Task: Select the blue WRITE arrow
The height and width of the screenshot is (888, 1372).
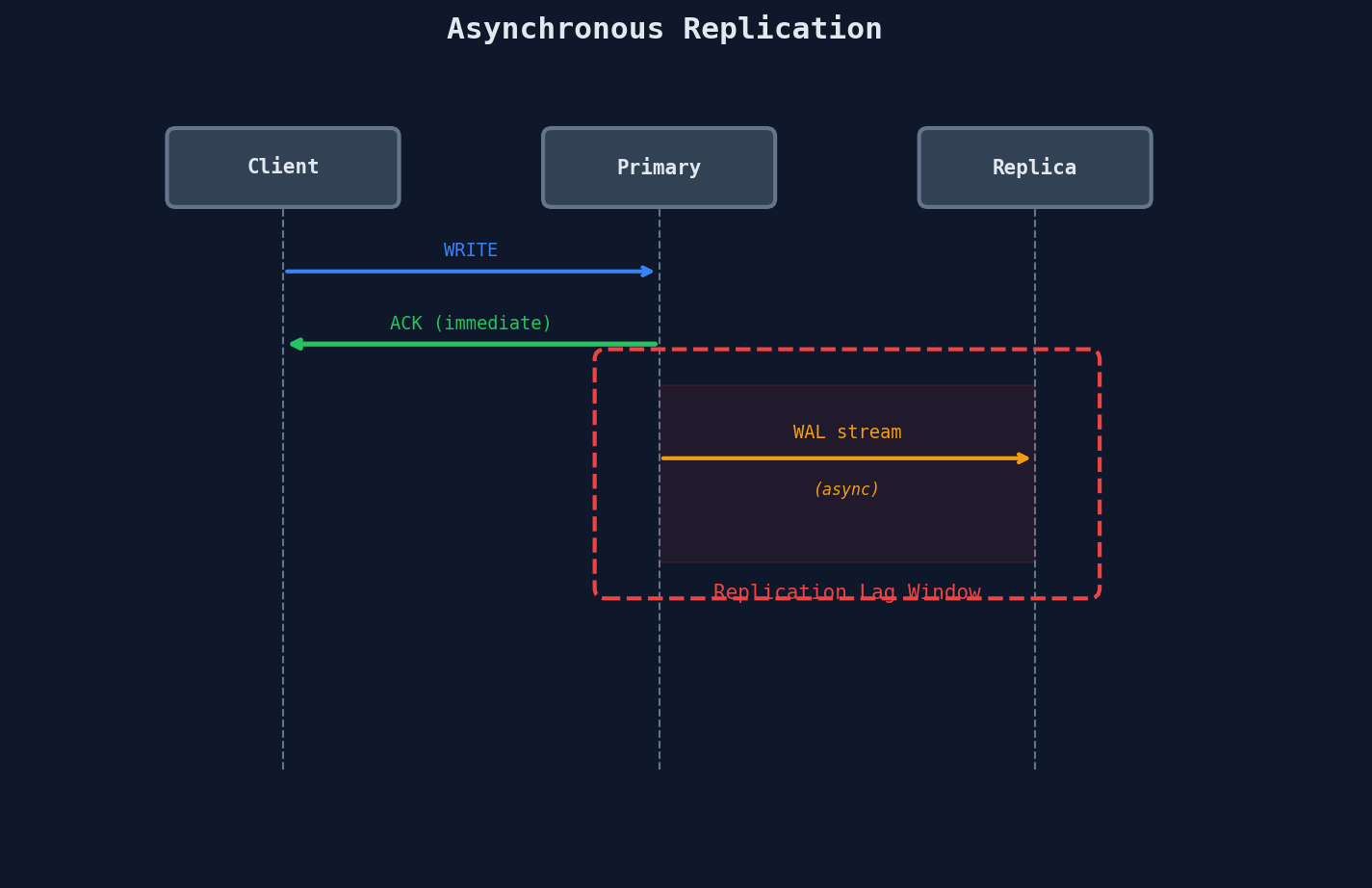Action: point(470,272)
